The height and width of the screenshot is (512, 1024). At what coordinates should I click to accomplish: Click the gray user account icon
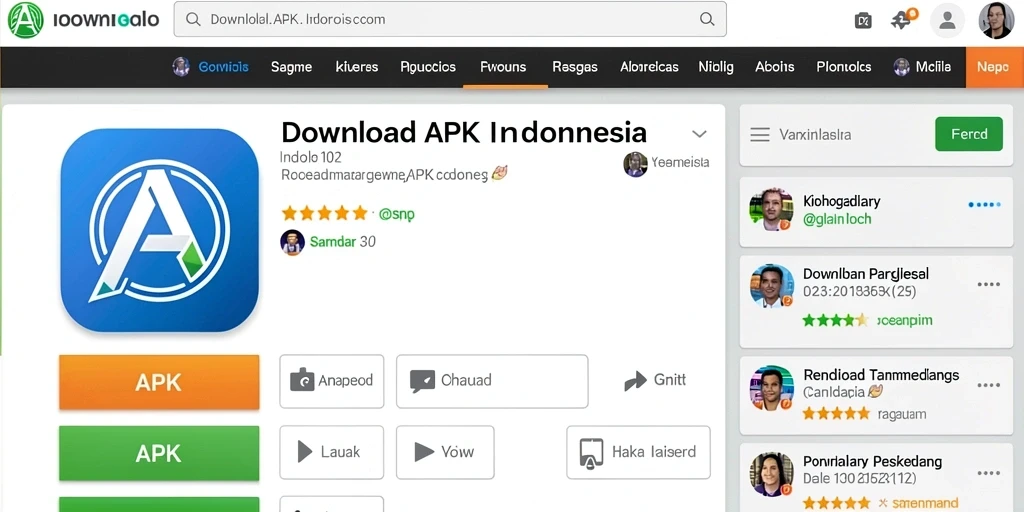tap(947, 20)
